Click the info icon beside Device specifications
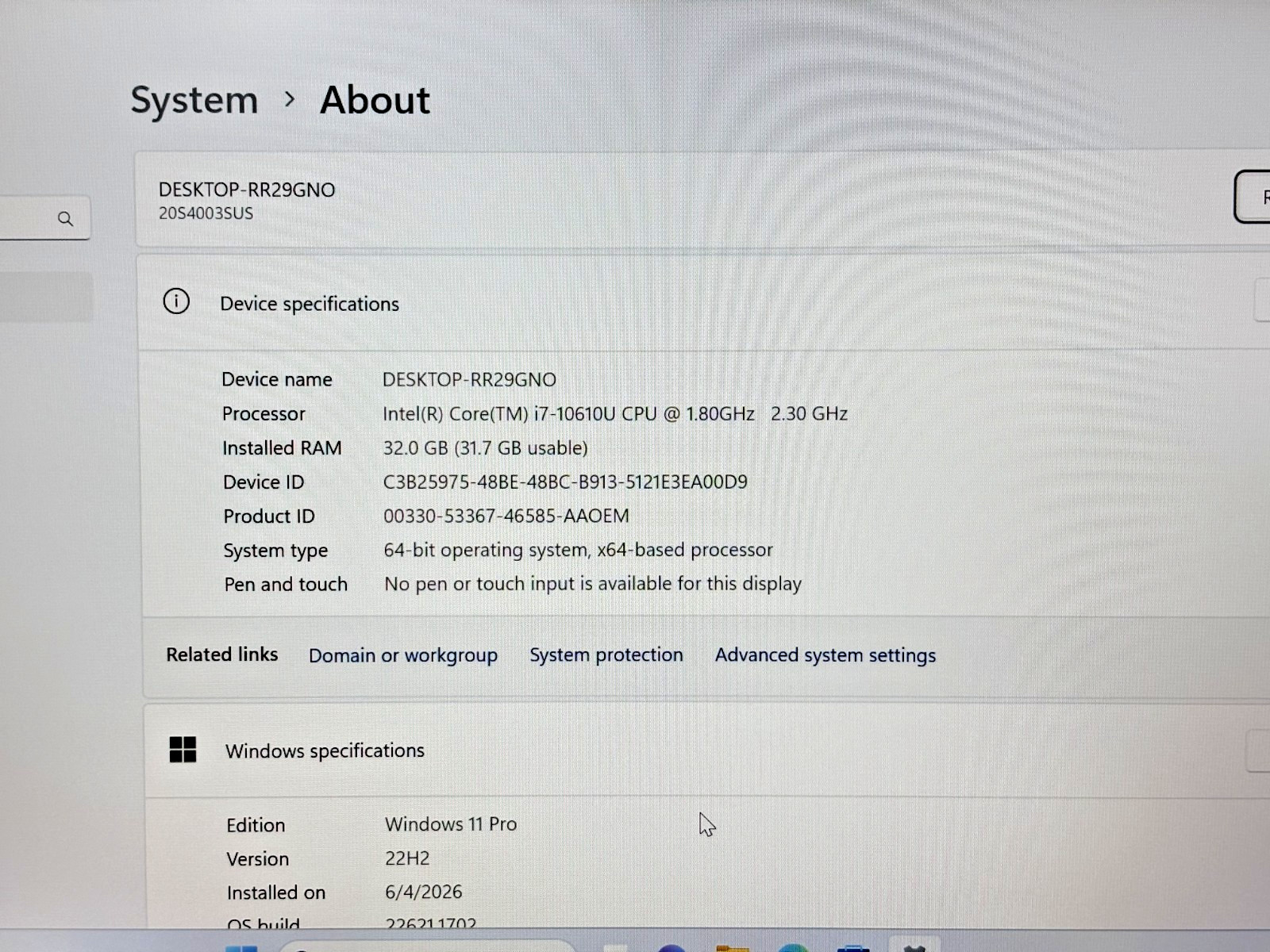 pyautogui.click(x=176, y=301)
